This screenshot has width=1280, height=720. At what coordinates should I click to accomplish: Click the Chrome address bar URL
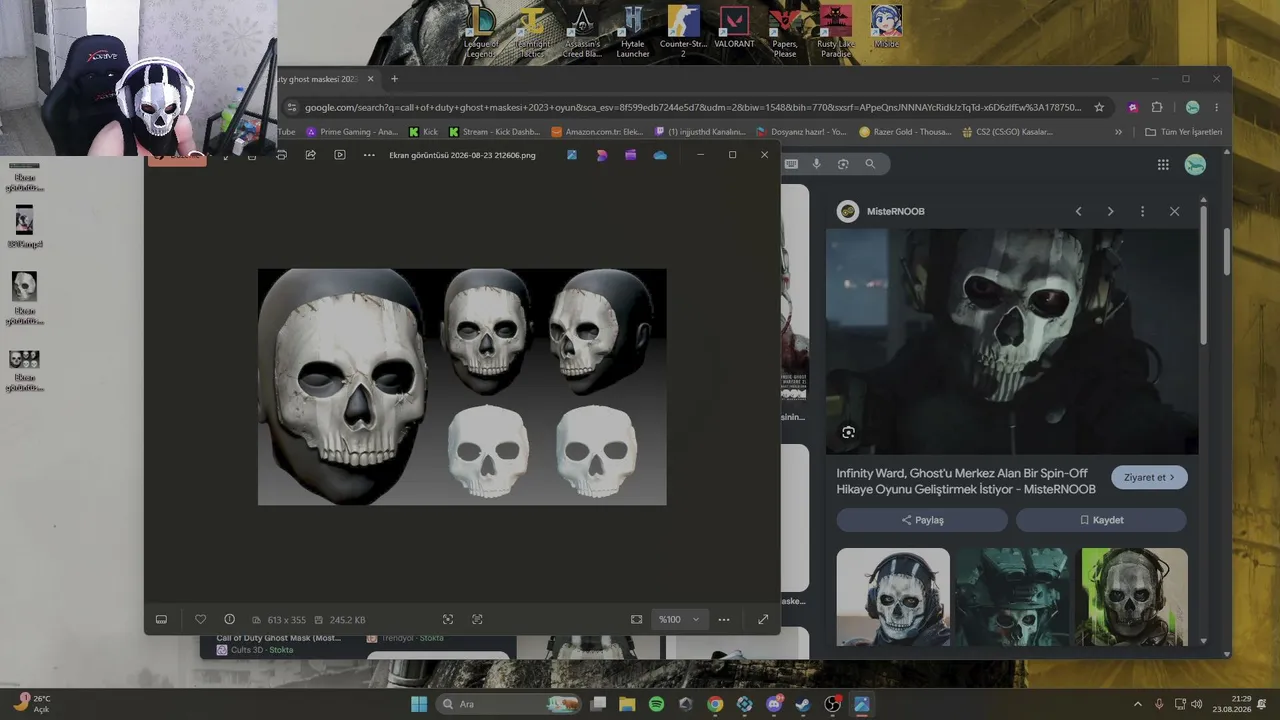point(693,107)
